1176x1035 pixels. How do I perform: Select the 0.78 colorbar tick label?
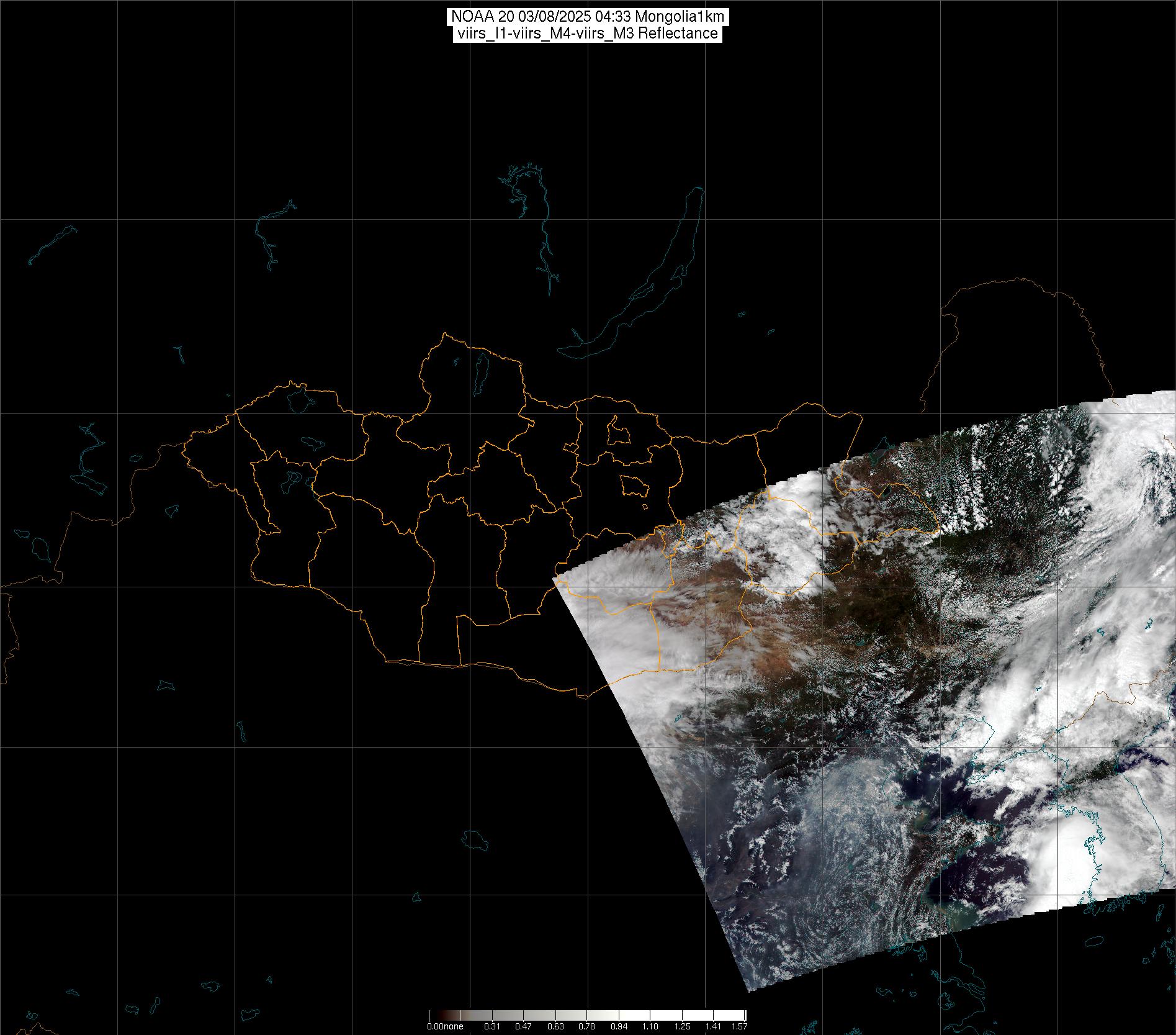[587, 1026]
